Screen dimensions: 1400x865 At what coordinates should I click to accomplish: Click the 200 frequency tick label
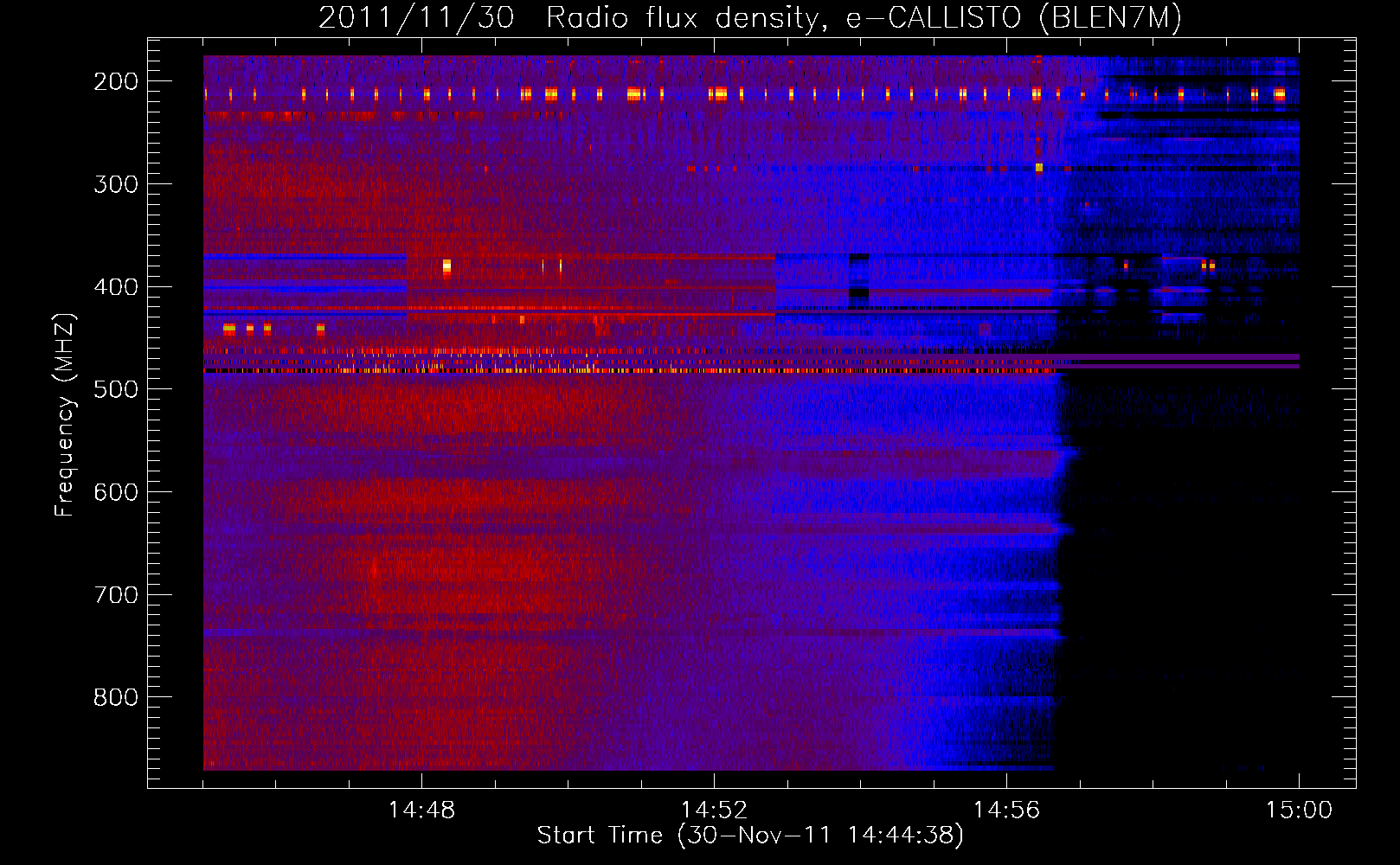116,81
